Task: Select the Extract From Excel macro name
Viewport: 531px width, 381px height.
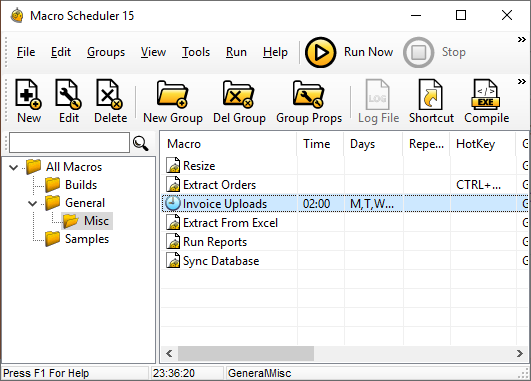Action: (x=230, y=223)
